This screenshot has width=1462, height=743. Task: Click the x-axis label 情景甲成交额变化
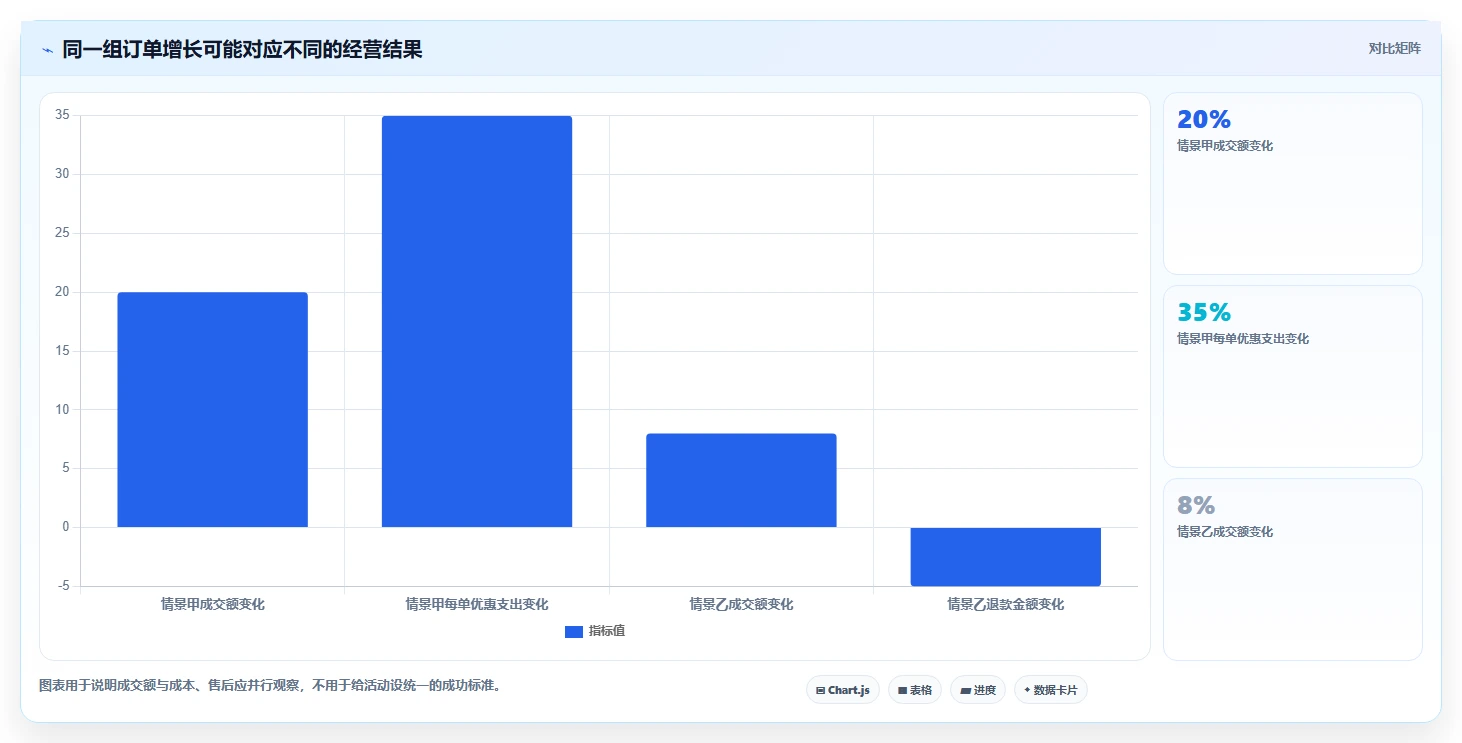coord(213,604)
